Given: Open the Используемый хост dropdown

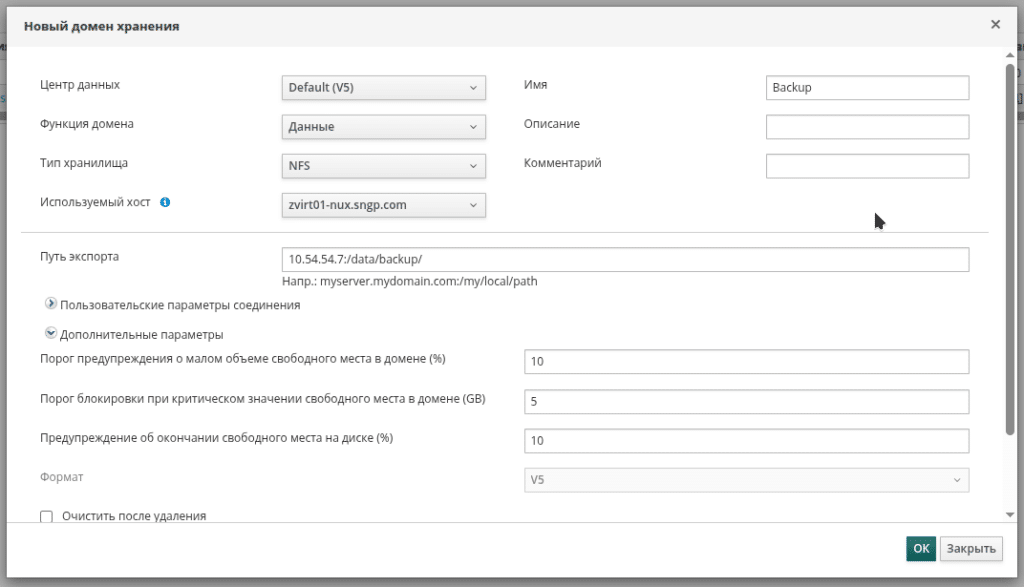Looking at the screenshot, I should point(384,205).
